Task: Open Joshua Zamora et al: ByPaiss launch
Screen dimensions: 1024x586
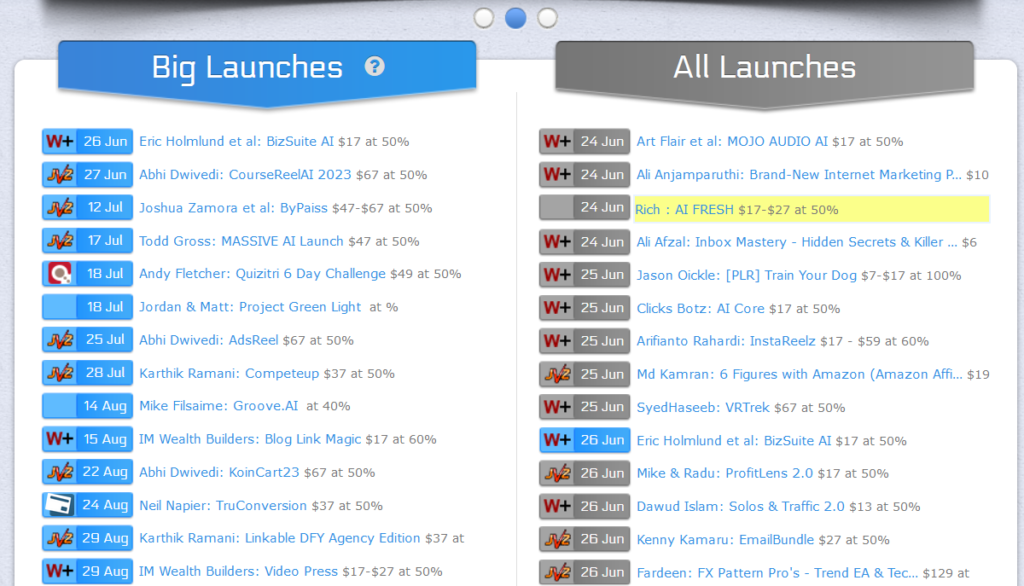Action: (233, 208)
